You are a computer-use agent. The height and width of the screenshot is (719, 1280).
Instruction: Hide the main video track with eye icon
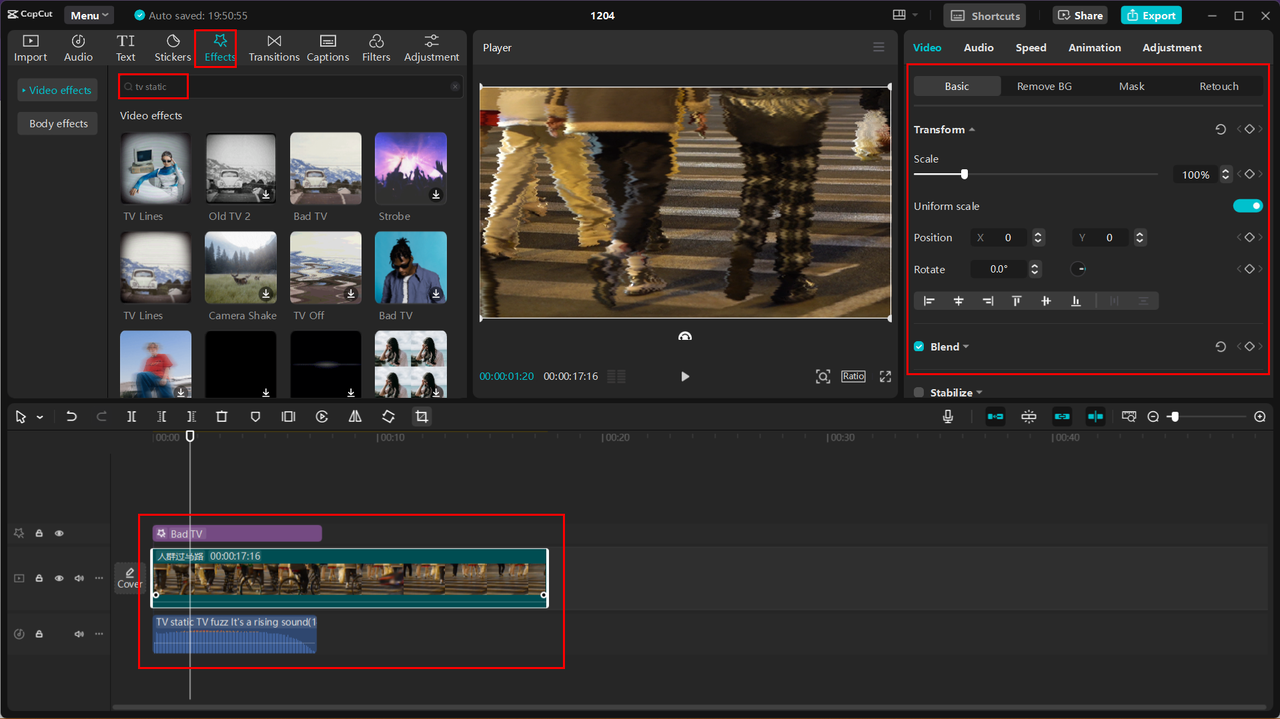coord(59,579)
